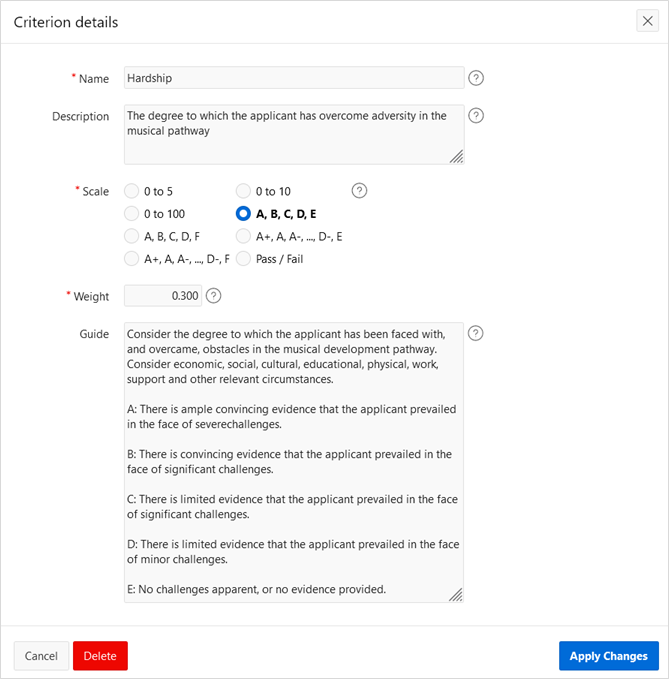Click the Guide field label
This screenshot has height=679, width=669.
pyautogui.click(x=94, y=334)
